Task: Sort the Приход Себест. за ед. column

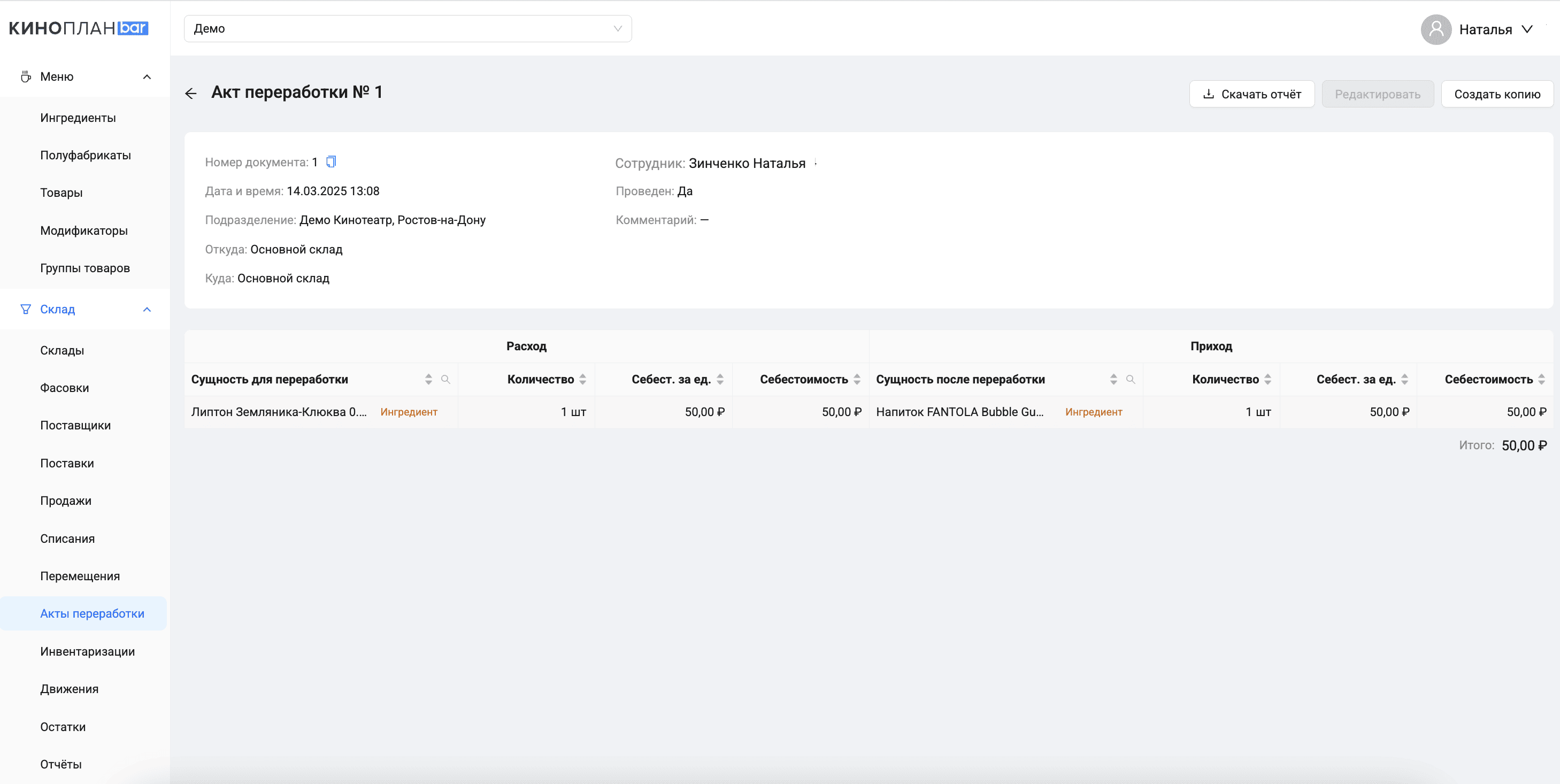Action: pyautogui.click(x=1404, y=380)
